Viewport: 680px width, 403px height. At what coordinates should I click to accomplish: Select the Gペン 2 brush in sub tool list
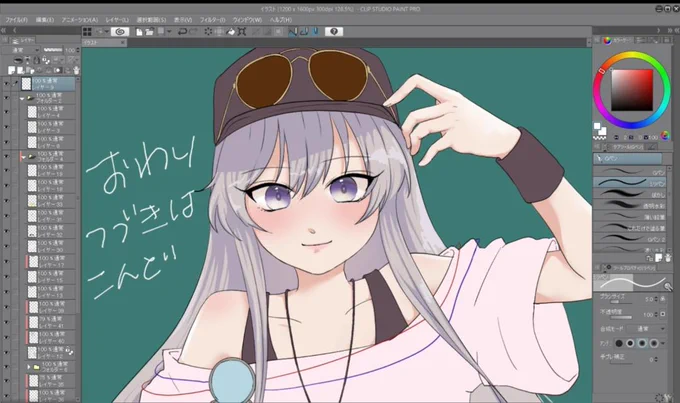pos(629,239)
